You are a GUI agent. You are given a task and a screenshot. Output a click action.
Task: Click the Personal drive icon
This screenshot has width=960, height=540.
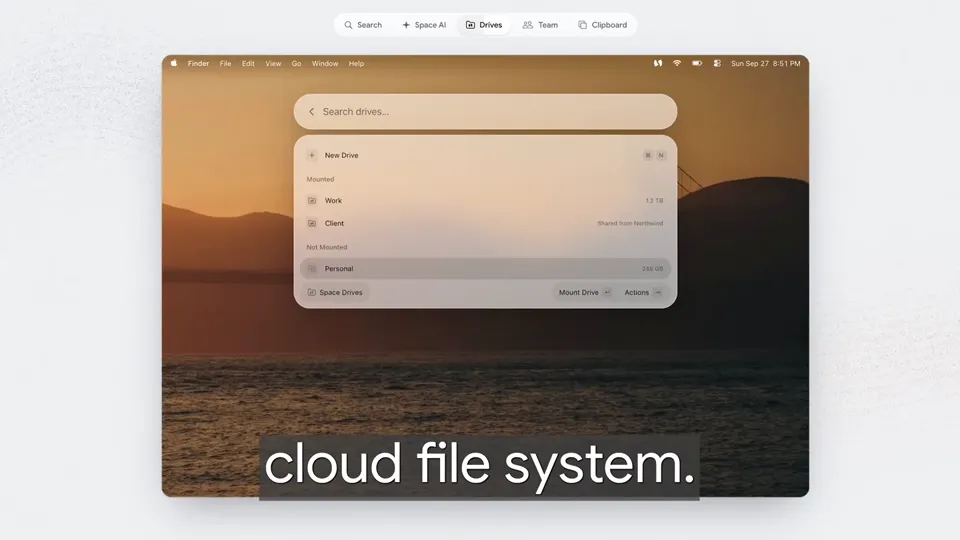click(312, 269)
